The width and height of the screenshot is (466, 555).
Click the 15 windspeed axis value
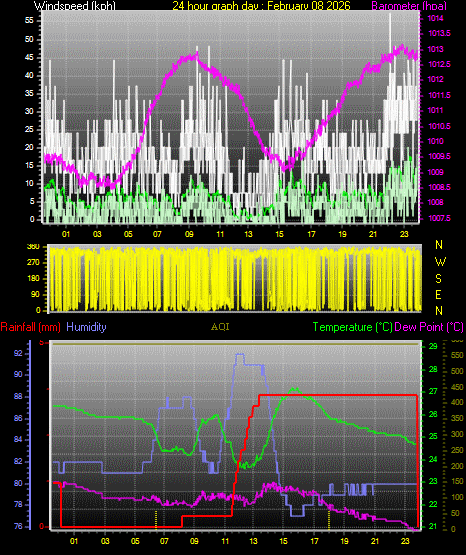pos(29,165)
